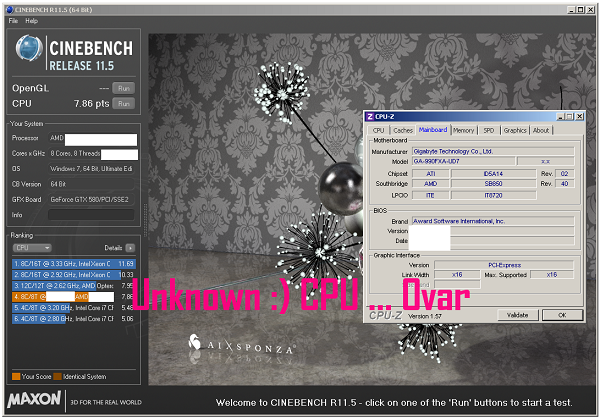Click the Your Score orange legend swatch
The height and width of the screenshot is (419, 600).
pyautogui.click(x=16, y=377)
